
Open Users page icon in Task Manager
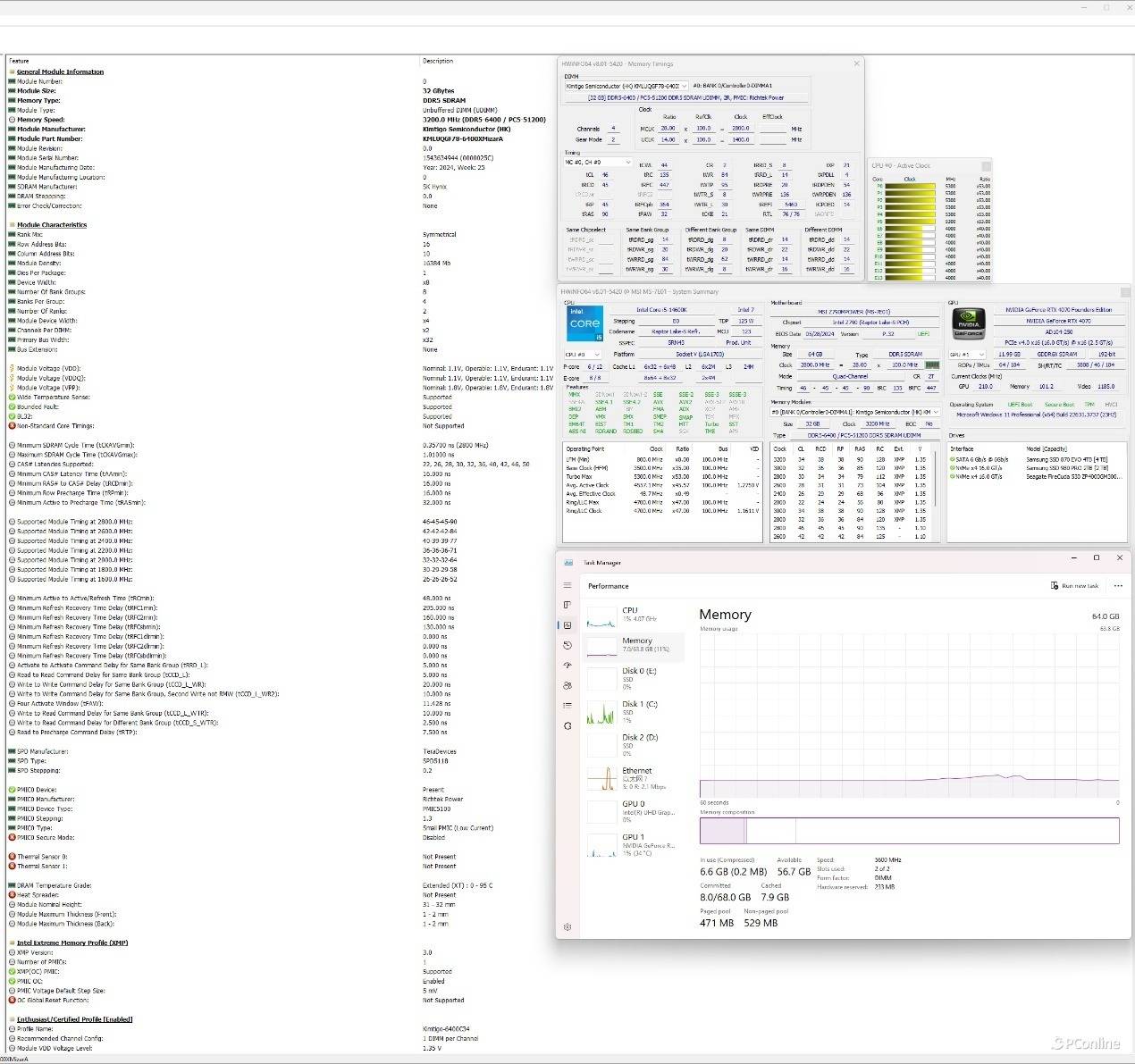click(567, 685)
